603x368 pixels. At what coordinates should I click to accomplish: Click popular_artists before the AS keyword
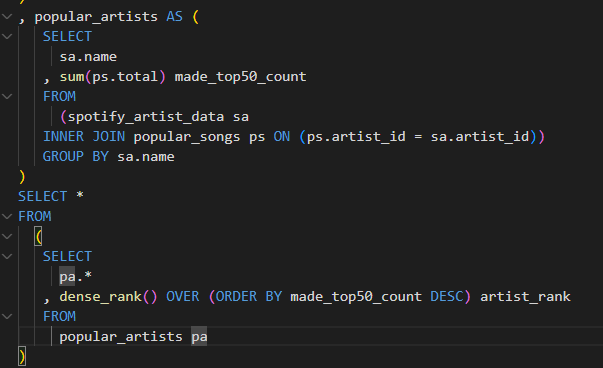tap(96, 17)
